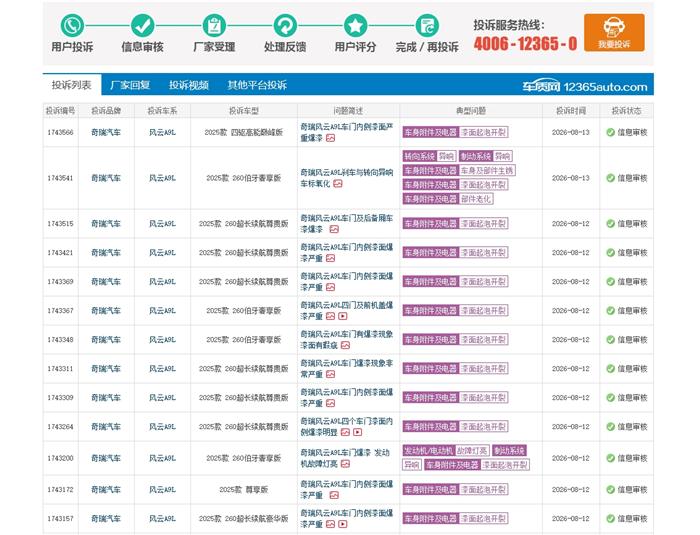Click the model cell 2025款 260超长续航豪华版
The image size is (700, 535).
pos(244,518)
